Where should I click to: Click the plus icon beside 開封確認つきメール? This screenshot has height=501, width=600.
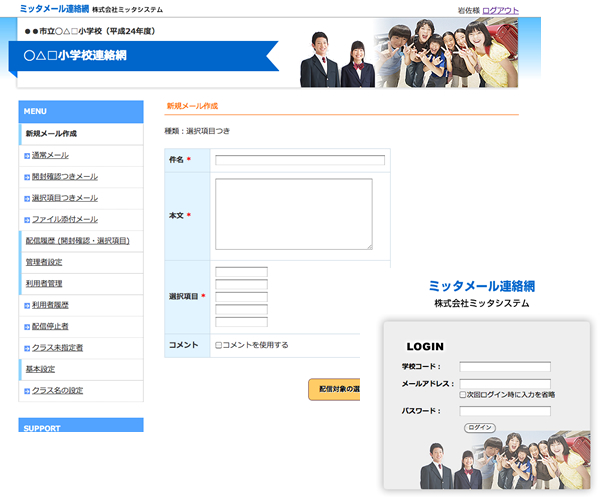pos(27,177)
